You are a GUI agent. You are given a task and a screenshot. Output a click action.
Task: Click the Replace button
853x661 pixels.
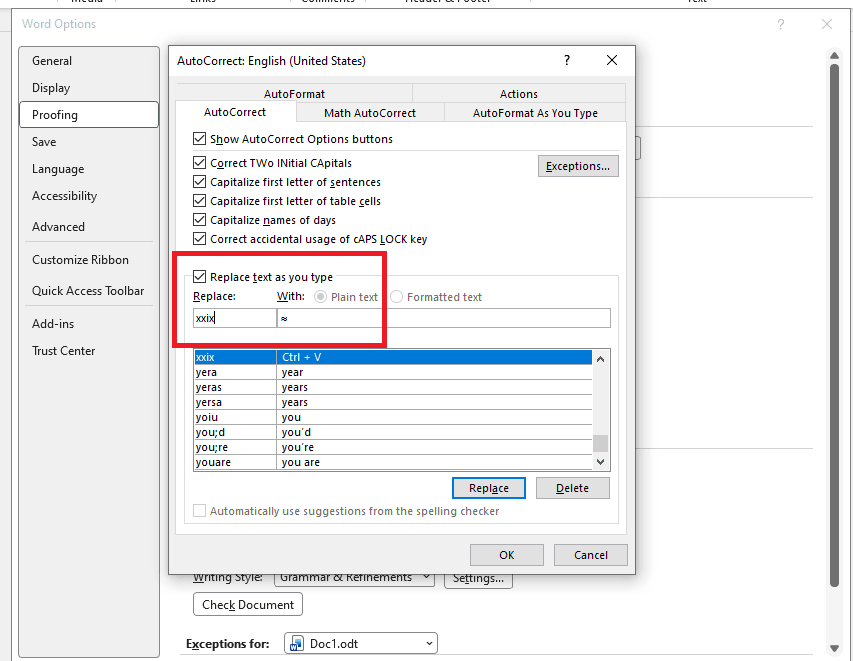(489, 488)
